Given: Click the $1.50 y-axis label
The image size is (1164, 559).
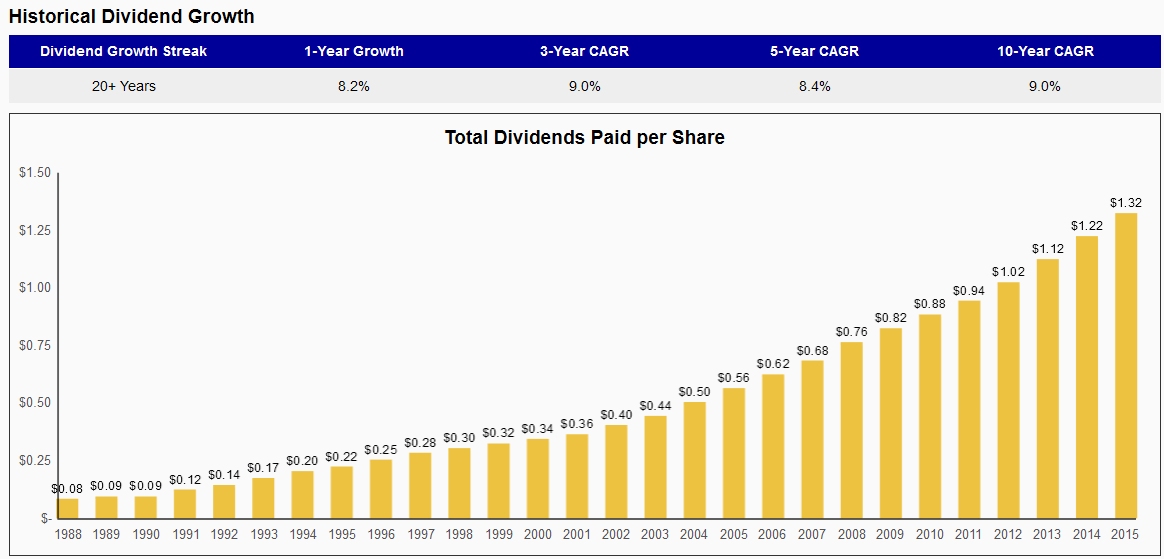Looking at the screenshot, I should 35,173.
